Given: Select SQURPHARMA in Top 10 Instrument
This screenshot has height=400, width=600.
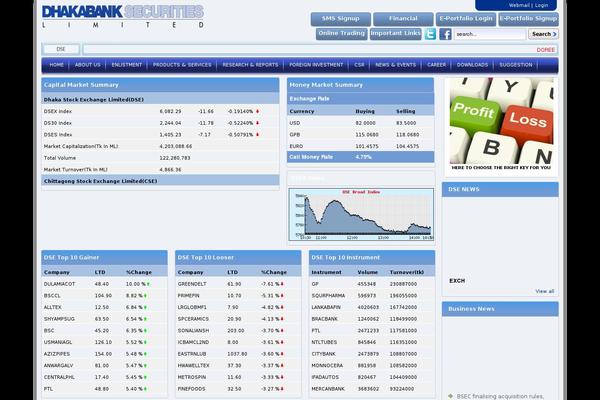Looking at the screenshot, I should pos(328,296).
